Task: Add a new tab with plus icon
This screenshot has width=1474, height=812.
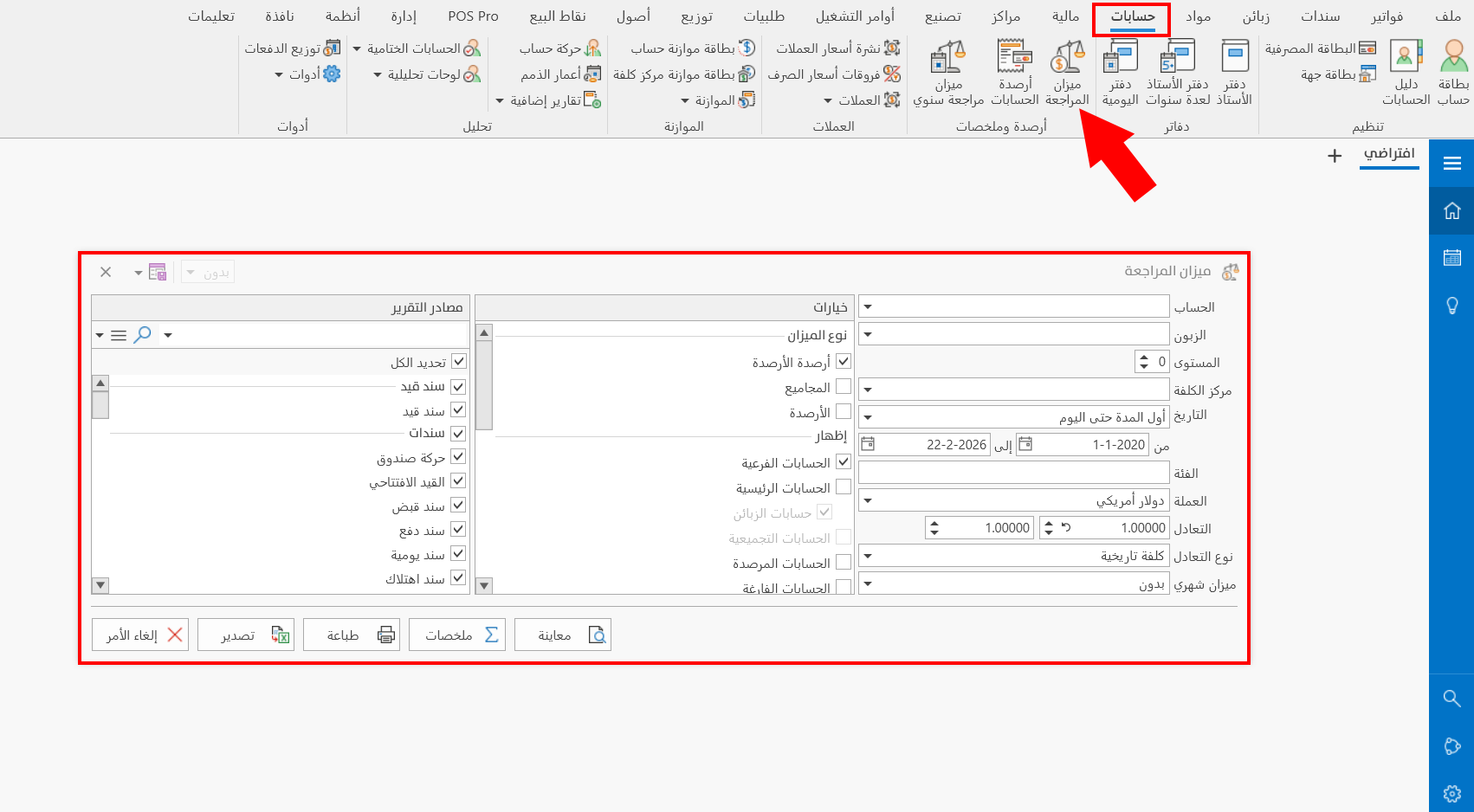Action: (1335, 156)
